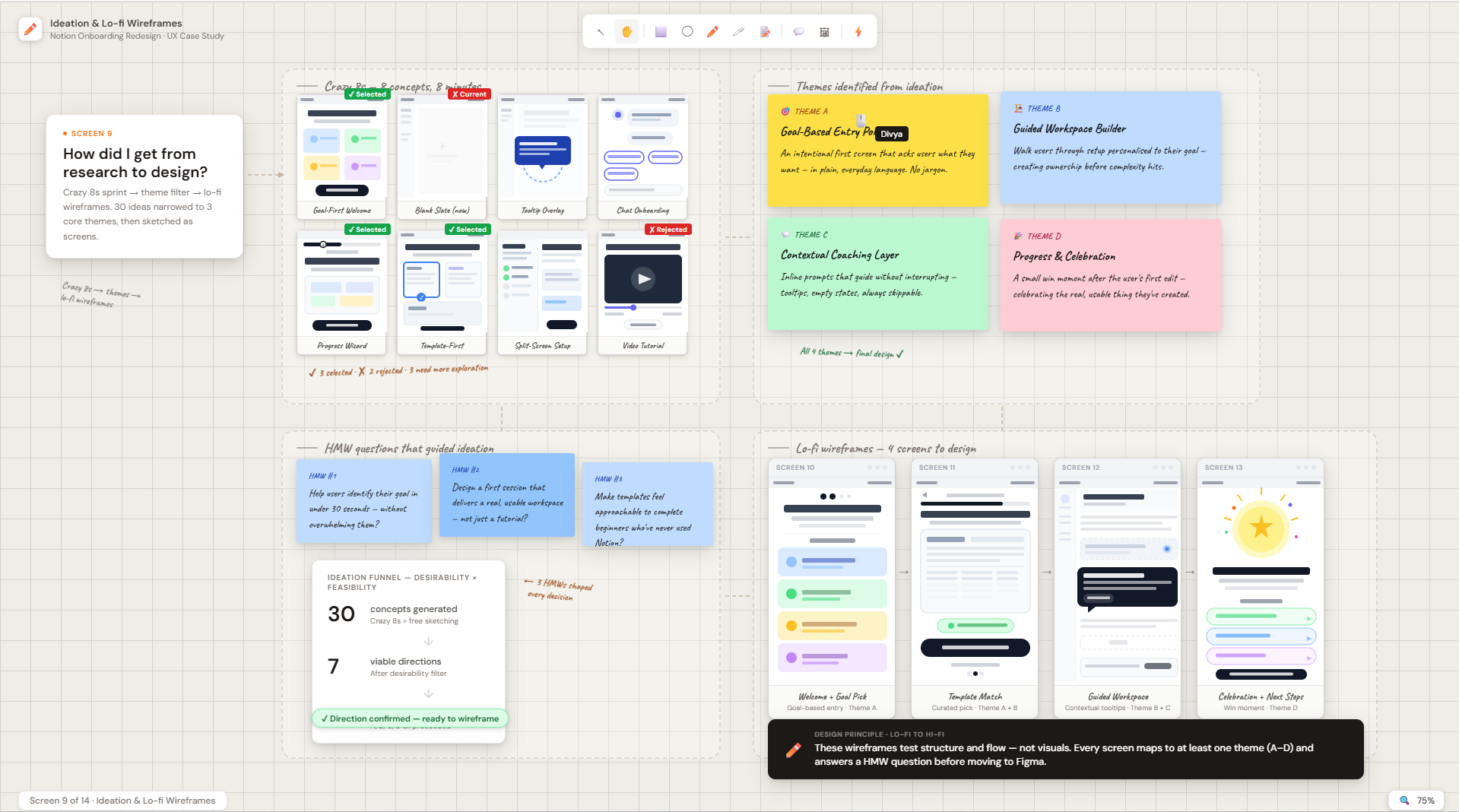This screenshot has width=1459, height=812.
Task: Click '3 HMWs shaped every decision' annotation
Action: point(559,589)
